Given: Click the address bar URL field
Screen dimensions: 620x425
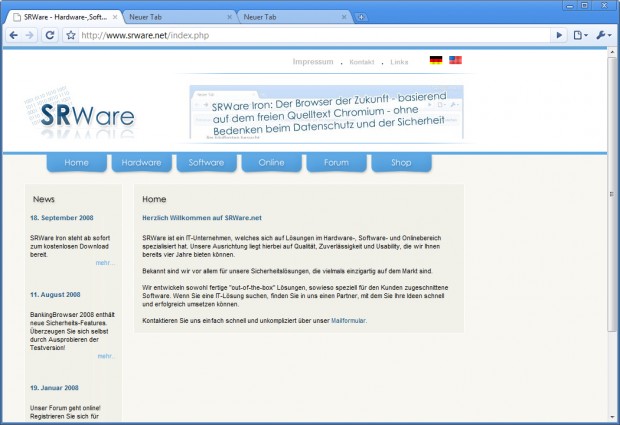Looking at the screenshot, I should coord(314,35).
